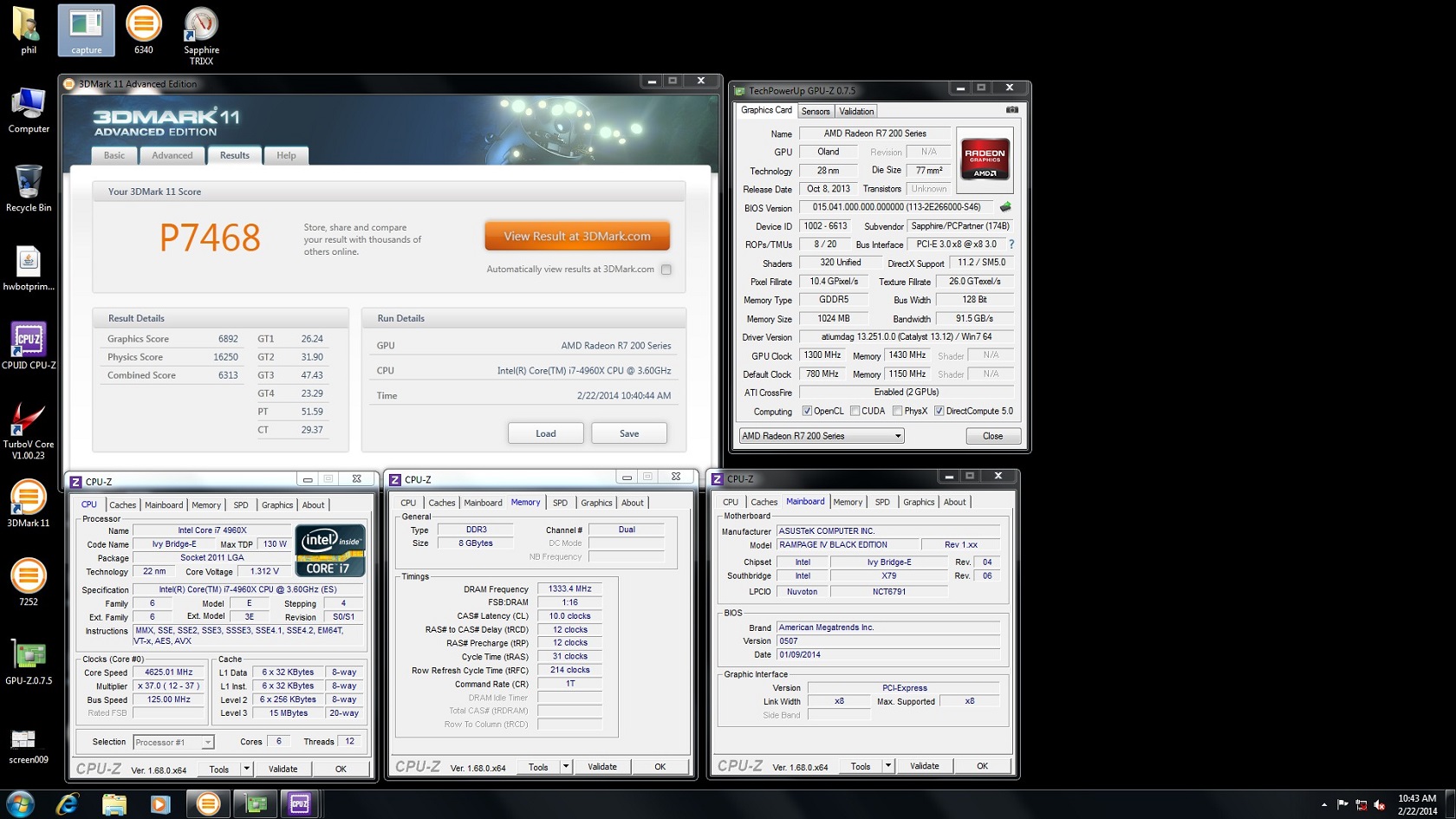Click Tools button in Mainboard CPU-Z window

[861, 766]
